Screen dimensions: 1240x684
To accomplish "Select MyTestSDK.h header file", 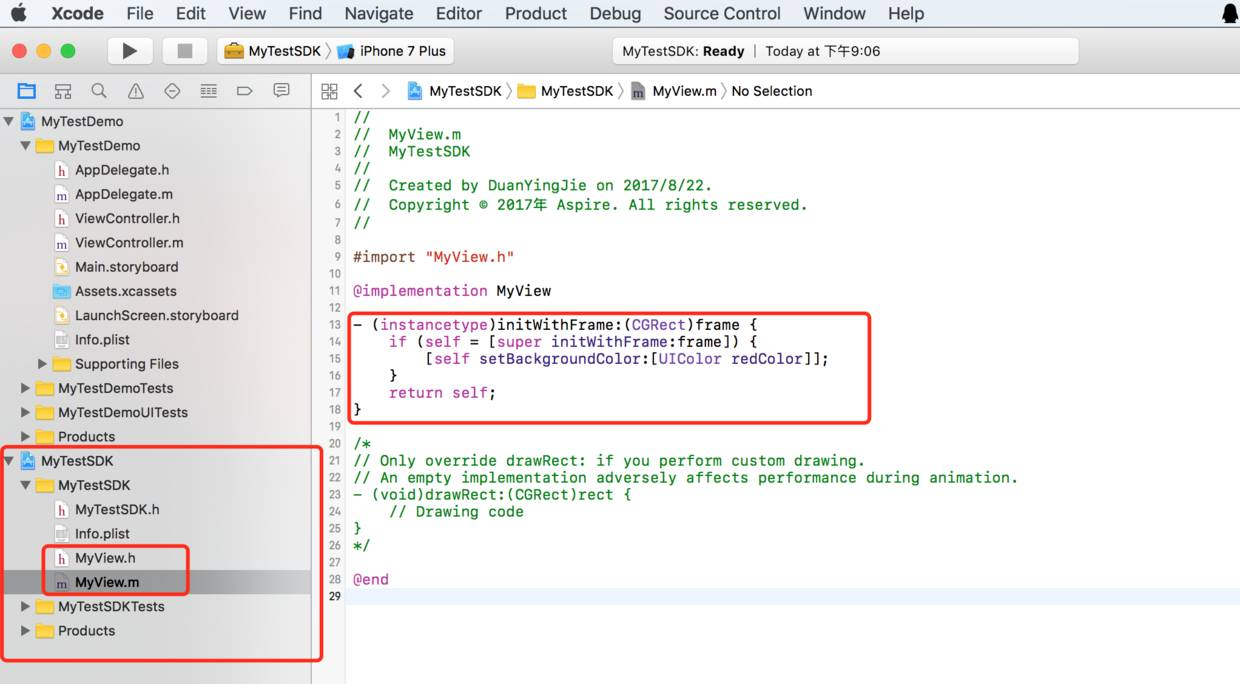I will click(x=117, y=510).
